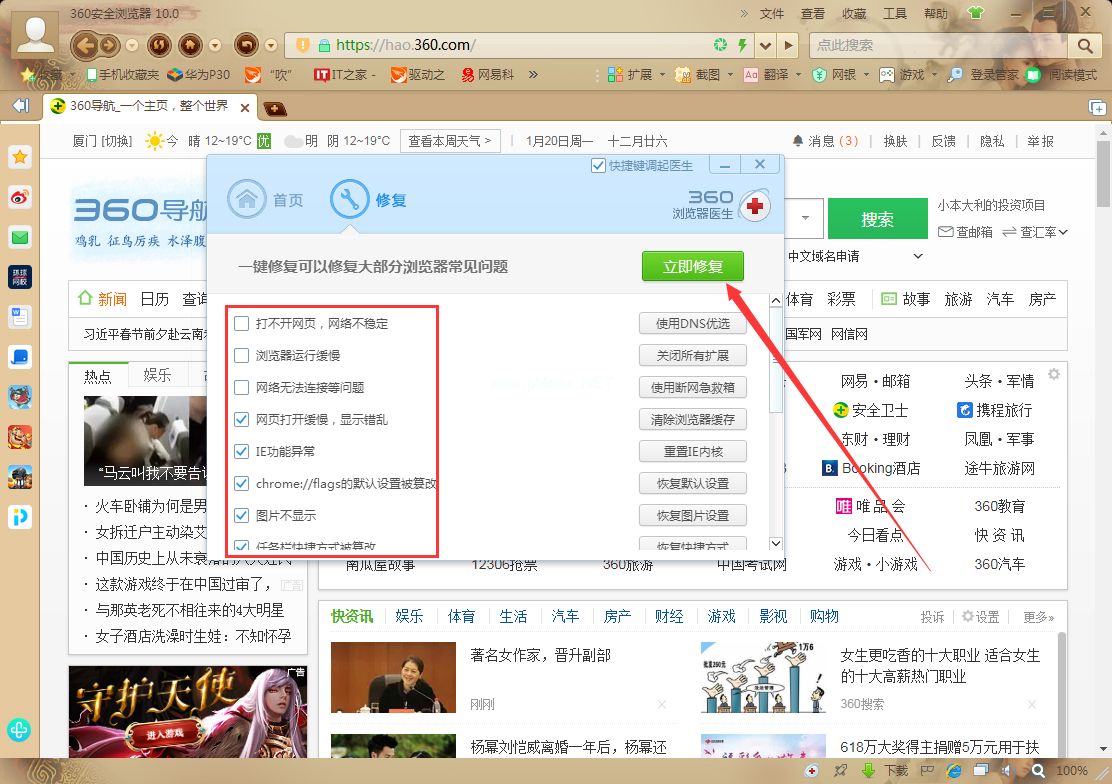The height and width of the screenshot is (784, 1112).
Task: Enable the 打不开网页，网络不稳定 checkbox
Action: click(x=240, y=322)
